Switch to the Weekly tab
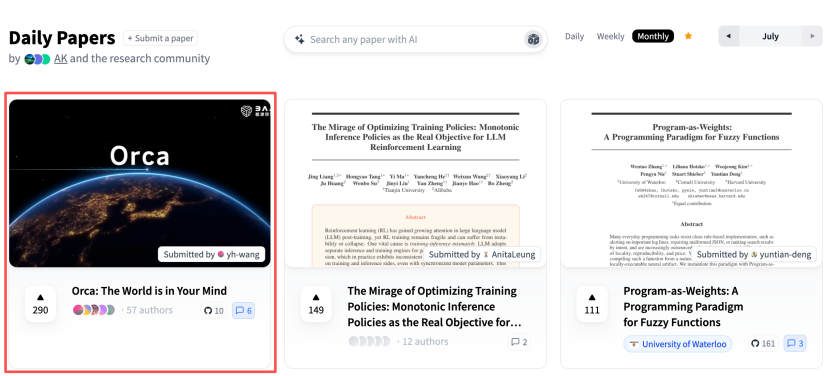This screenshot has height=376, width=828. (x=610, y=36)
